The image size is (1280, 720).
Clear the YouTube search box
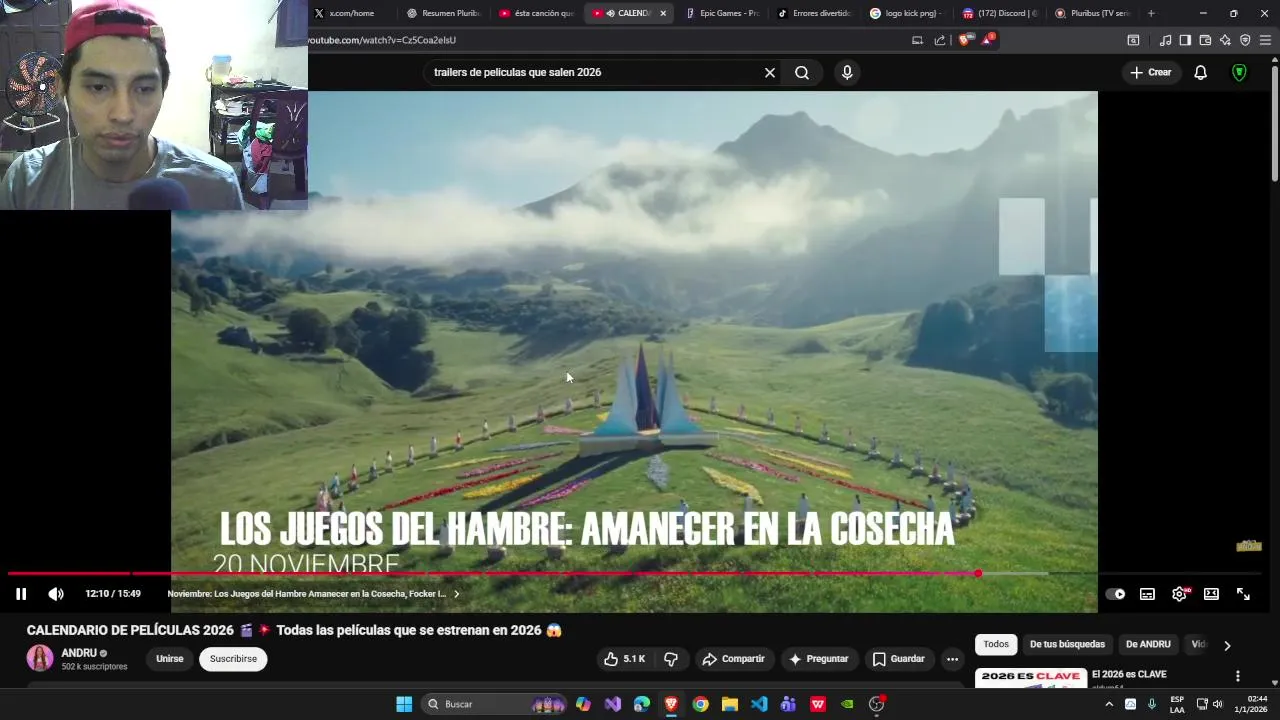770,72
